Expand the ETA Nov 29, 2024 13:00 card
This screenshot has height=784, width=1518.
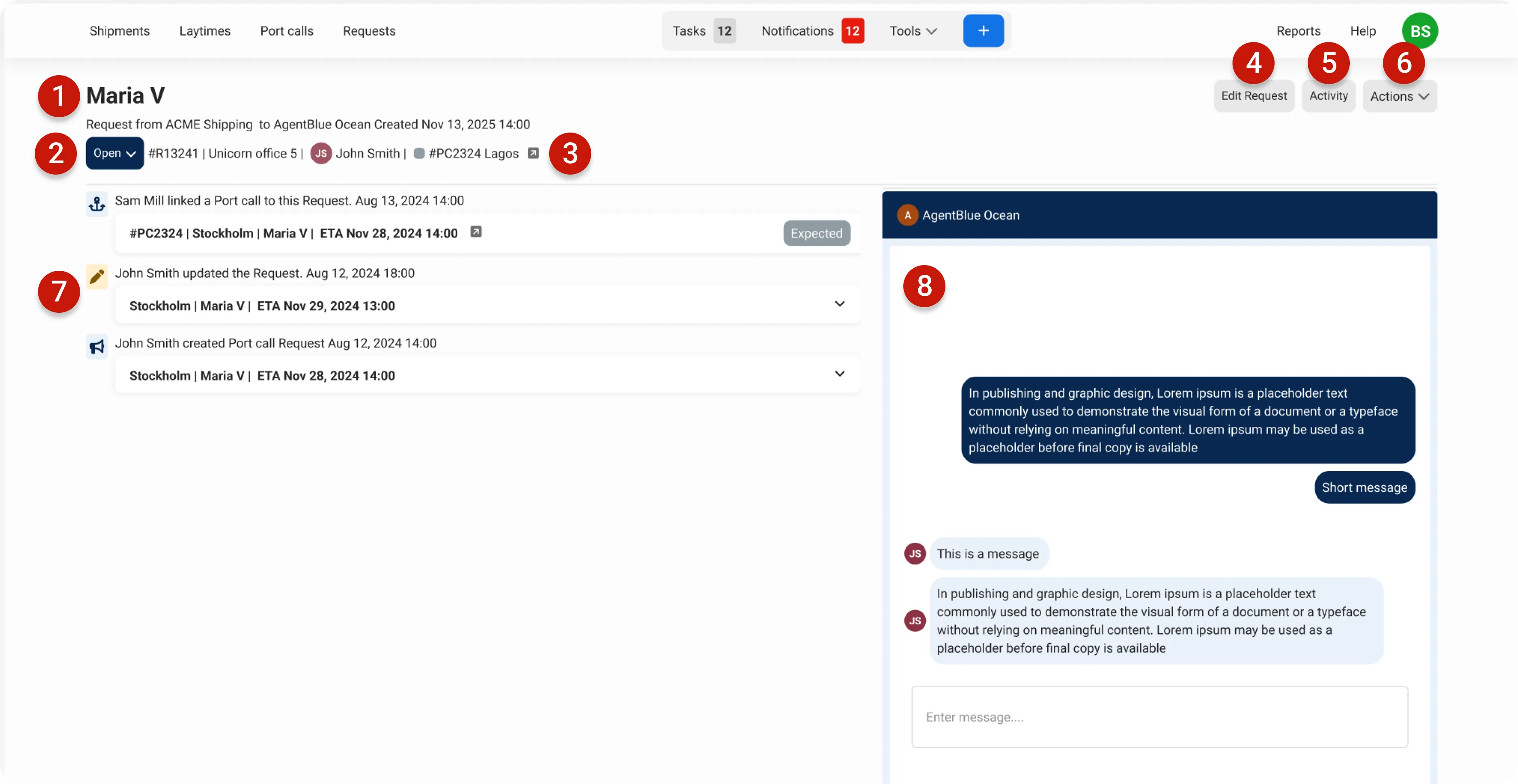pos(839,304)
